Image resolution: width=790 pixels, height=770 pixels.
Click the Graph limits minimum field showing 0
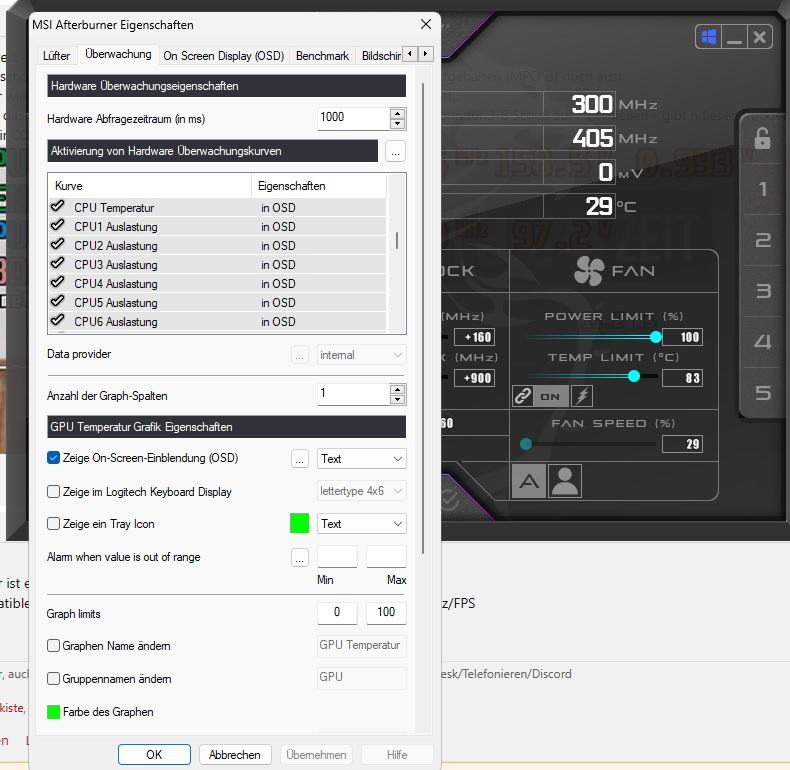(337, 612)
